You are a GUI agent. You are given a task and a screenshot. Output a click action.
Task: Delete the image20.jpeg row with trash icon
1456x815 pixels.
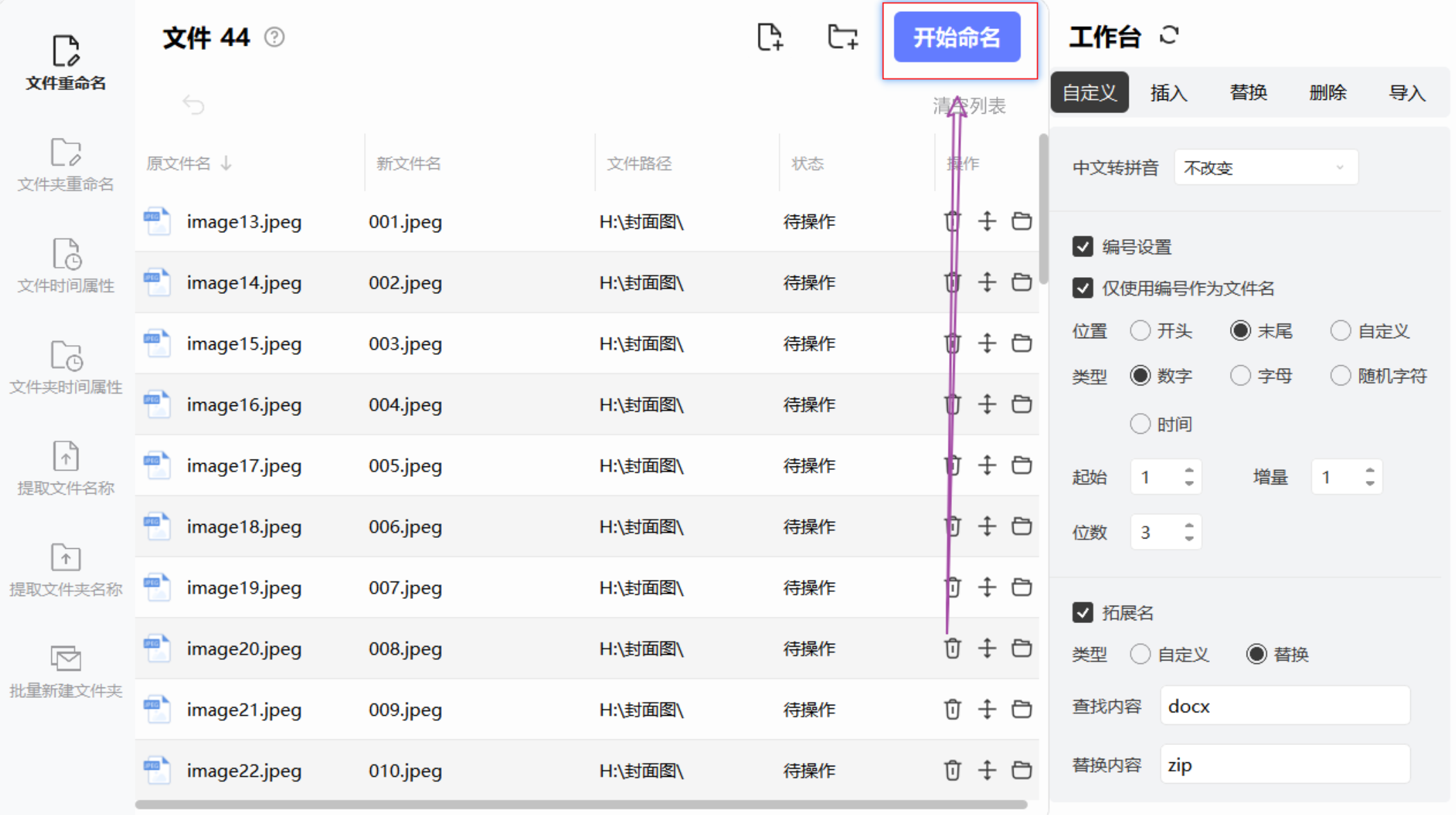pos(953,648)
